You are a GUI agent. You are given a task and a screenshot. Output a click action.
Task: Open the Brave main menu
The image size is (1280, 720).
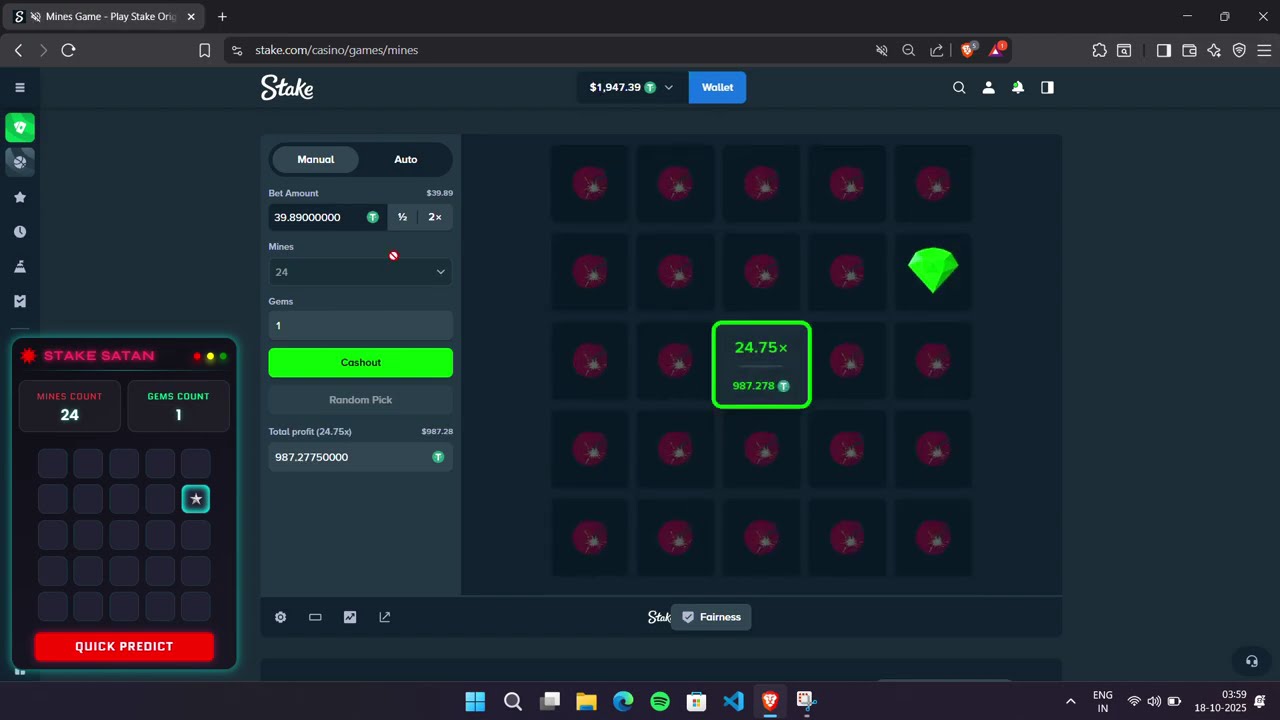1264,50
